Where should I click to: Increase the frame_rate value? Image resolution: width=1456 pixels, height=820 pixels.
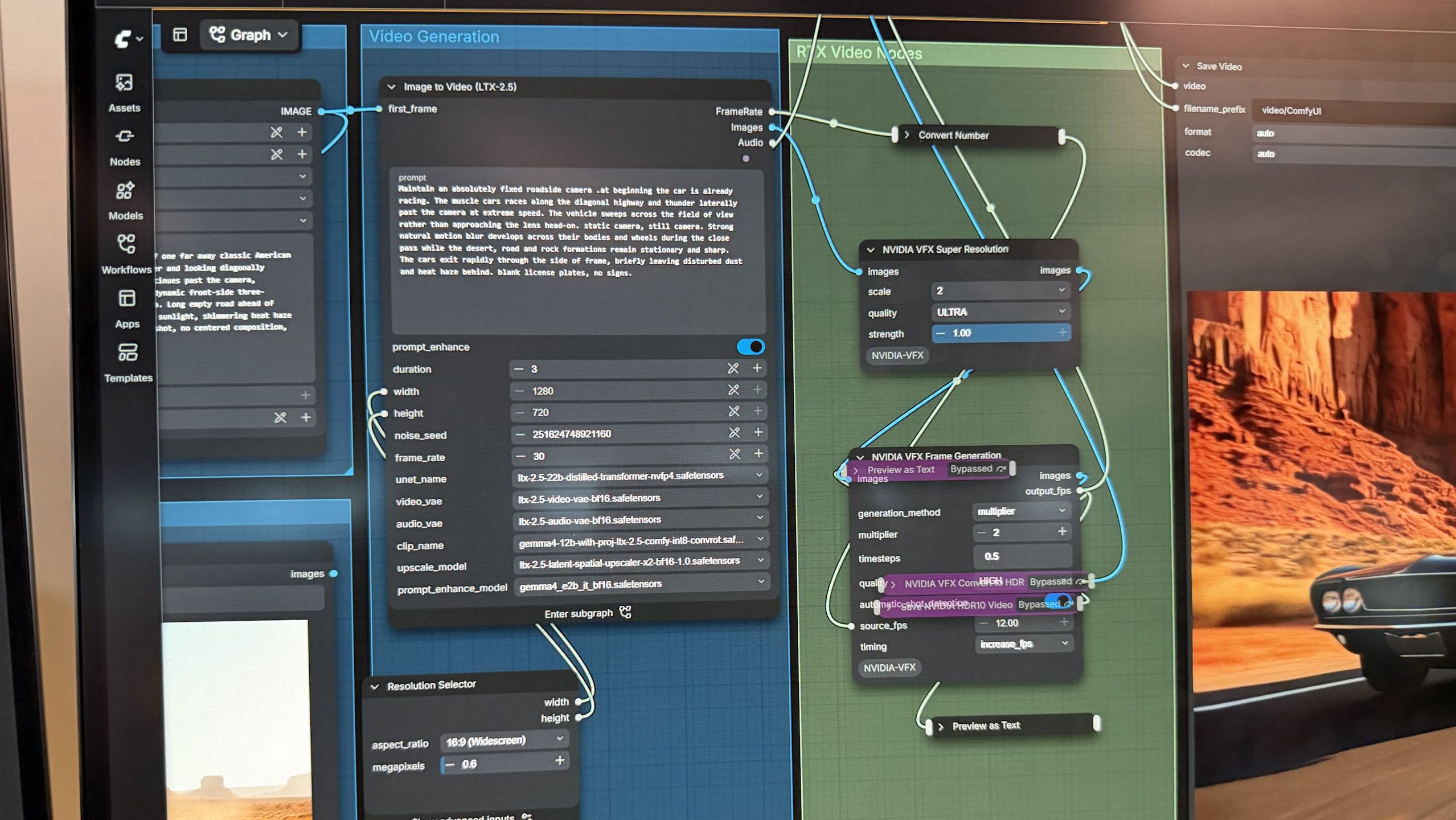pyautogui.click(x=758, y=453)
